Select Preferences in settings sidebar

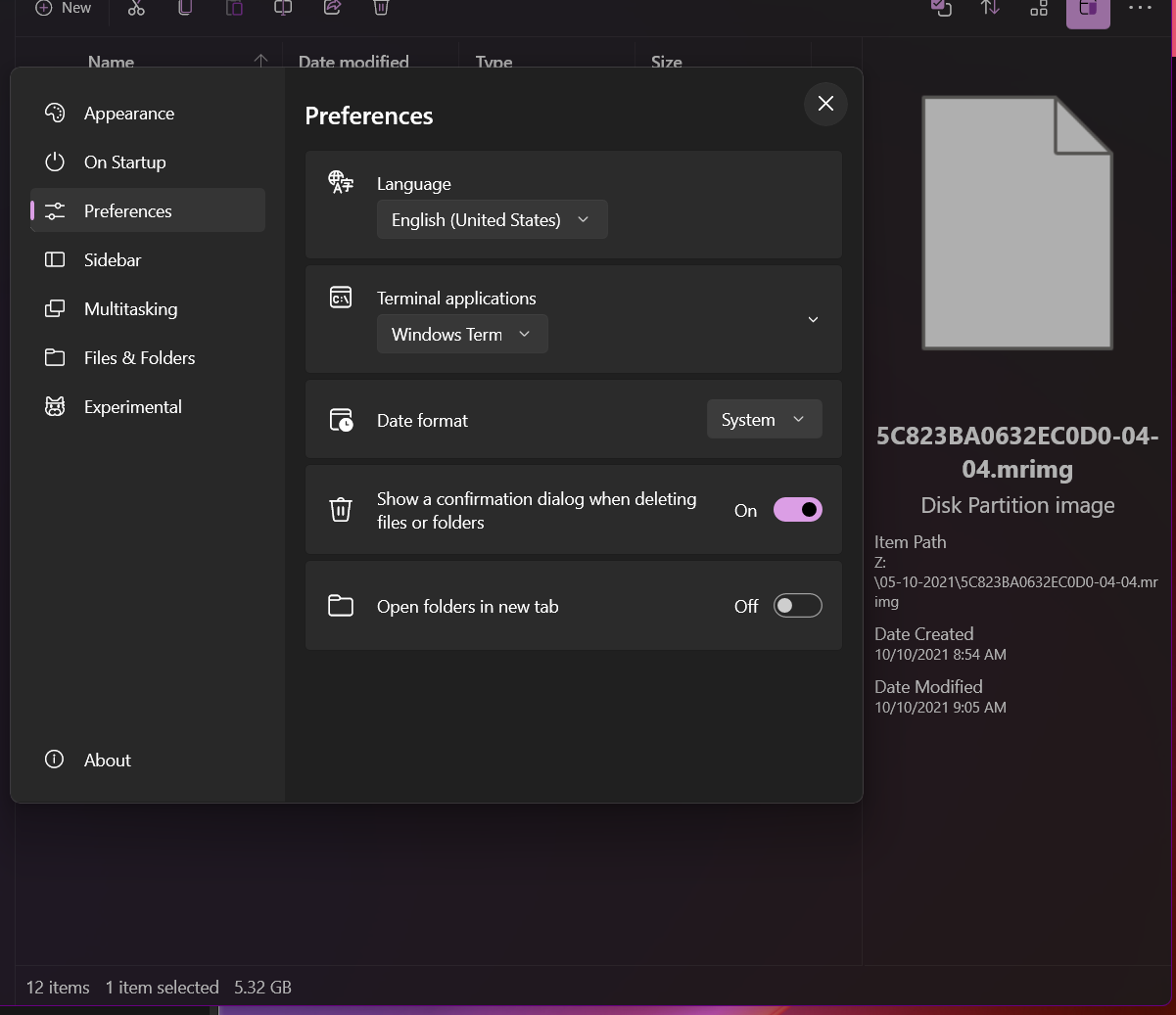pos(148,210)
